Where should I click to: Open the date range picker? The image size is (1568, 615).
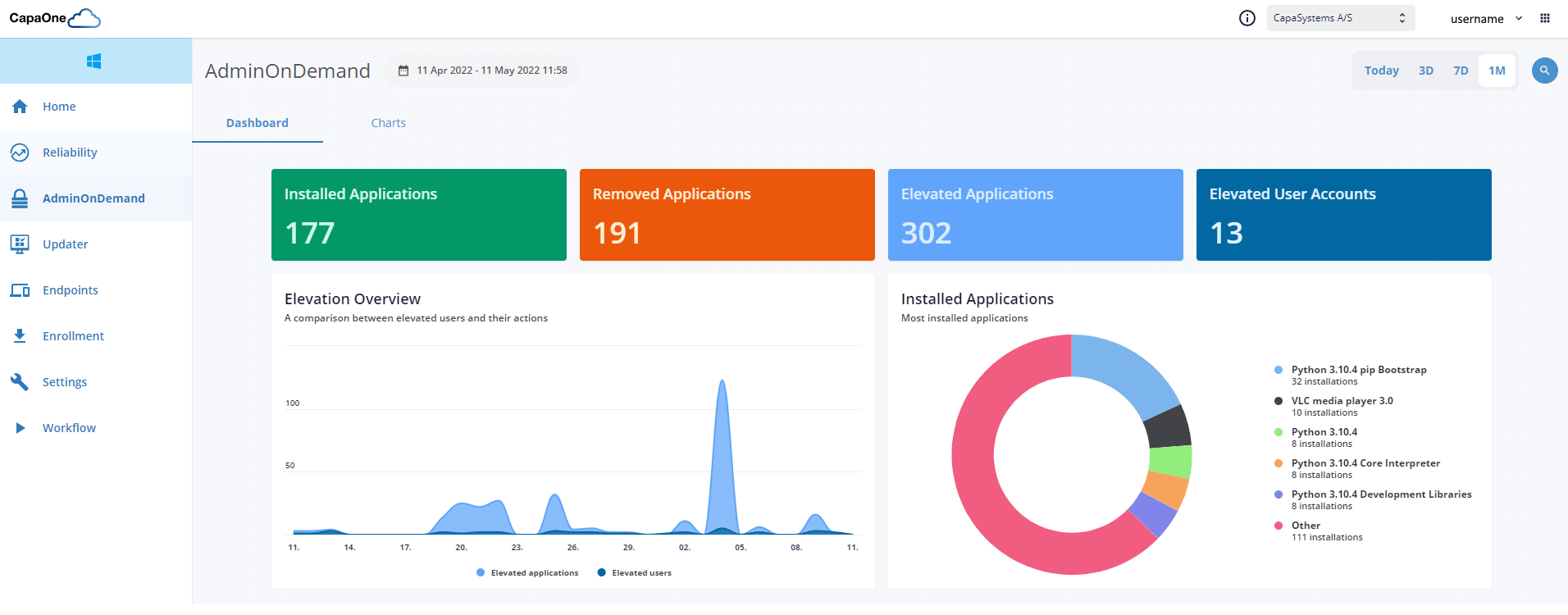pyautogui.click(x=482, y=71)
